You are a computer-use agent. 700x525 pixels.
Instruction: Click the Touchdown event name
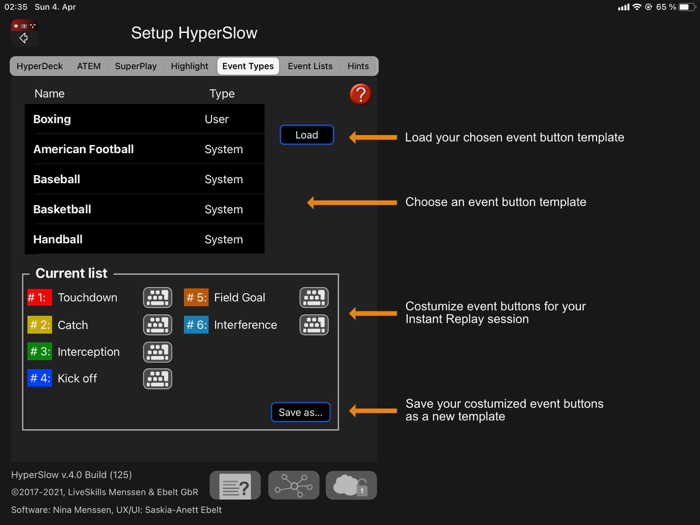(88, 297)
